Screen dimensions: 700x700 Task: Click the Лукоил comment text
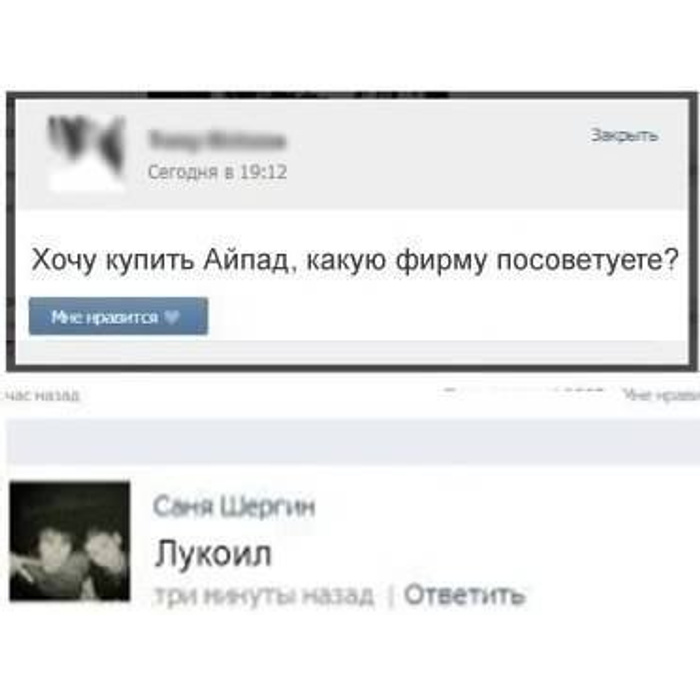coord(213,554)
